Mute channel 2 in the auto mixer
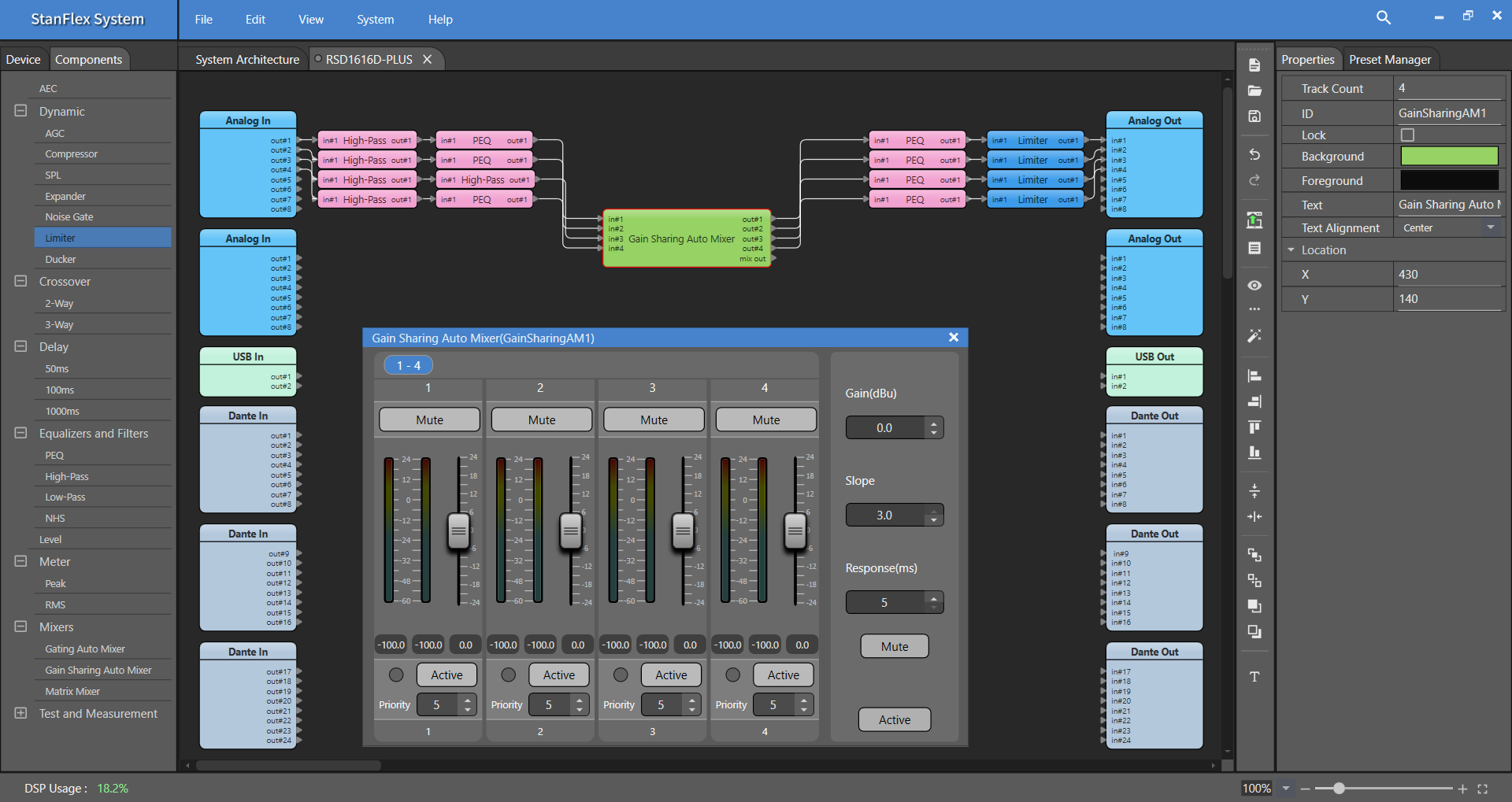Viewport: 1512px width, 802px height. pos(541,420)
